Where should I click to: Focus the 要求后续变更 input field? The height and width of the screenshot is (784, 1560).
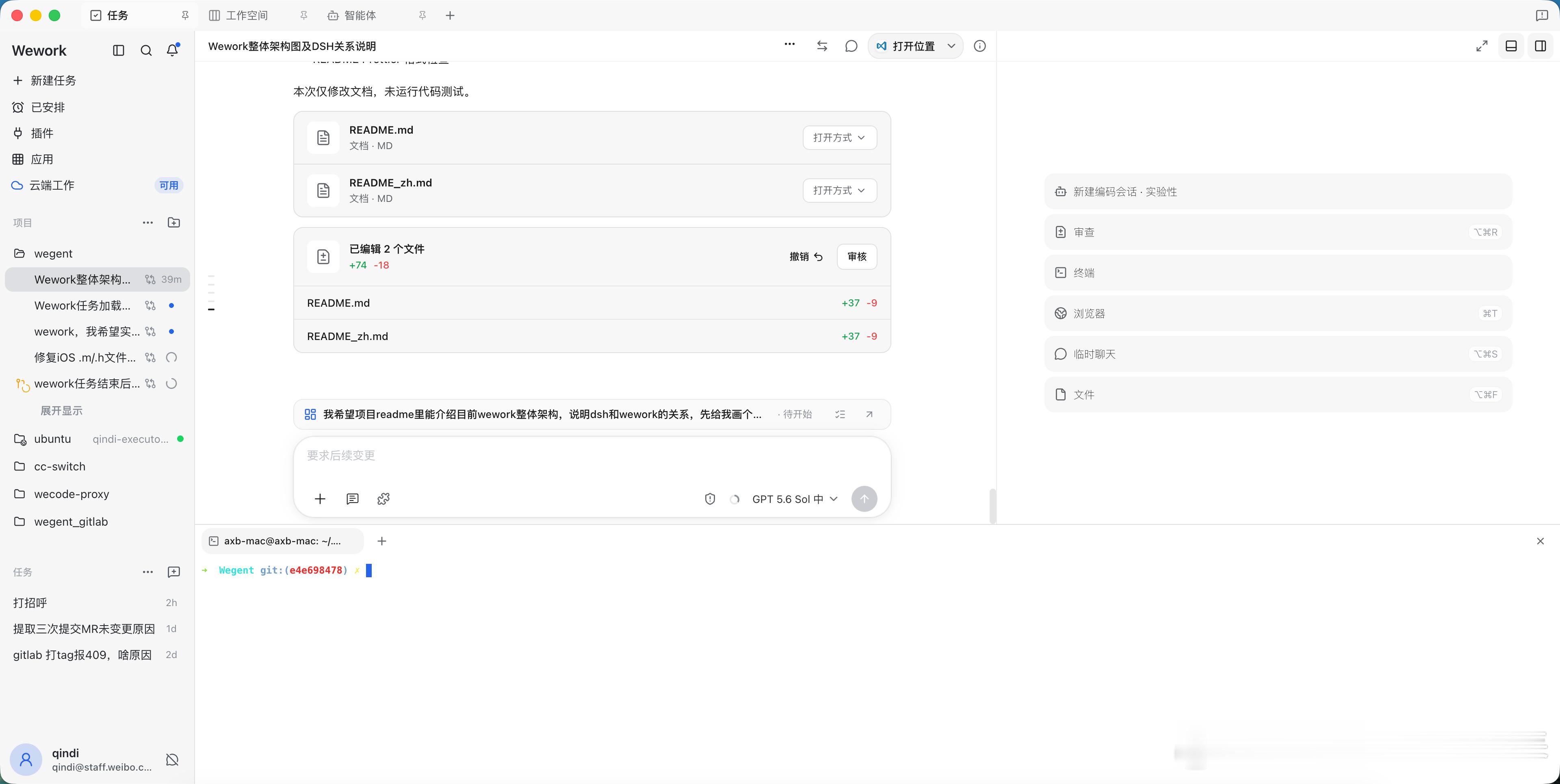point(591,456)
